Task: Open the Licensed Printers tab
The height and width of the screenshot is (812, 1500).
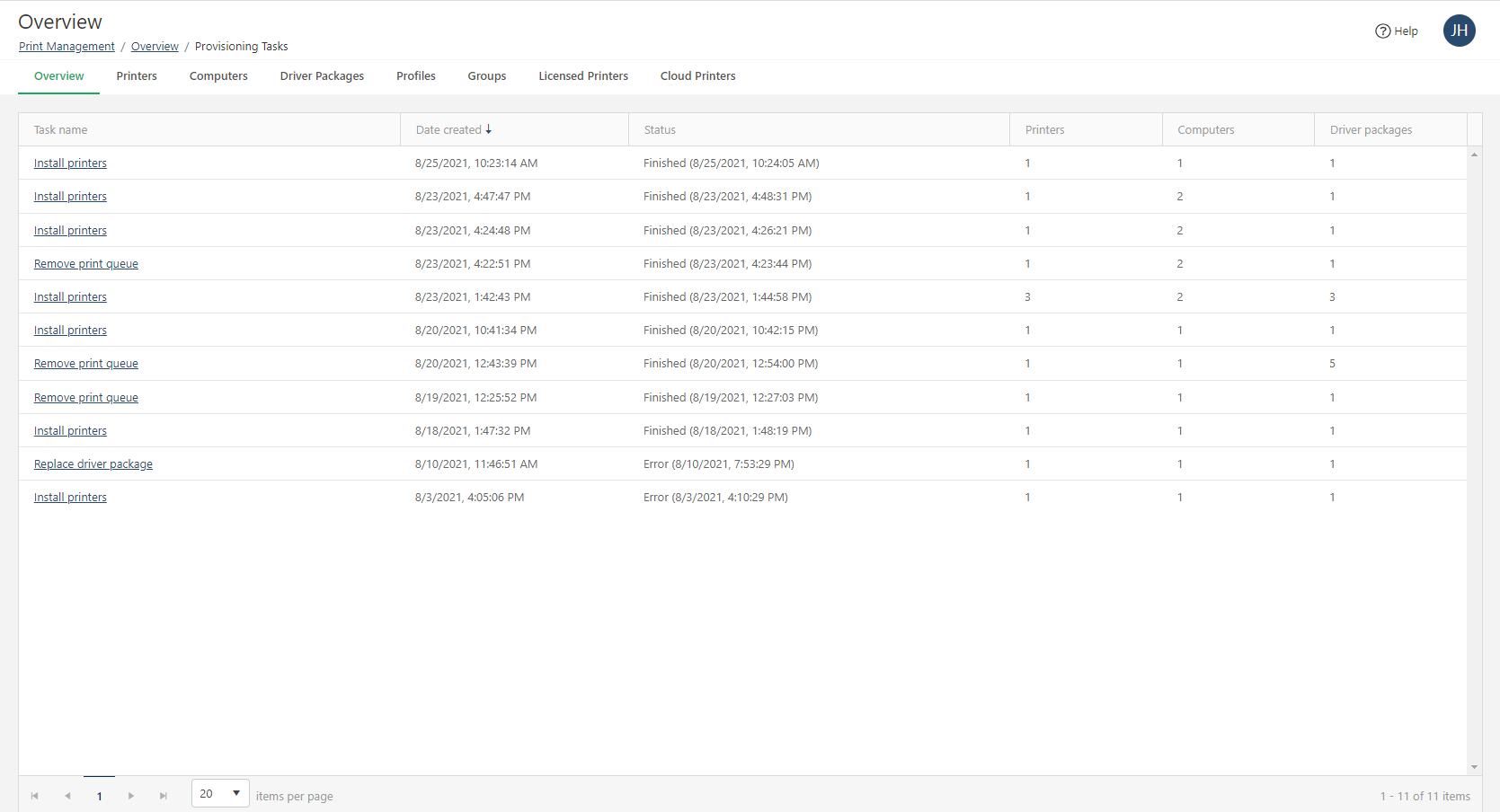Action: click(x=582, y=76)
